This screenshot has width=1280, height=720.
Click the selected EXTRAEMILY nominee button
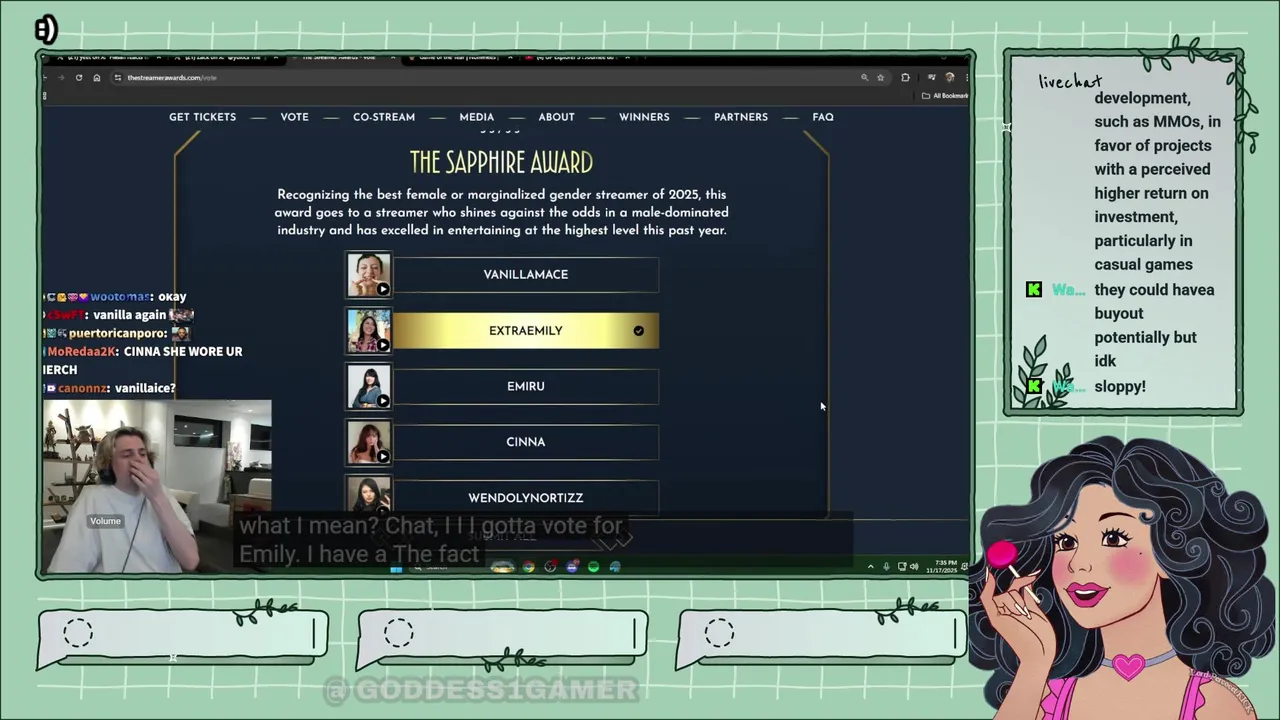(525, 331)
